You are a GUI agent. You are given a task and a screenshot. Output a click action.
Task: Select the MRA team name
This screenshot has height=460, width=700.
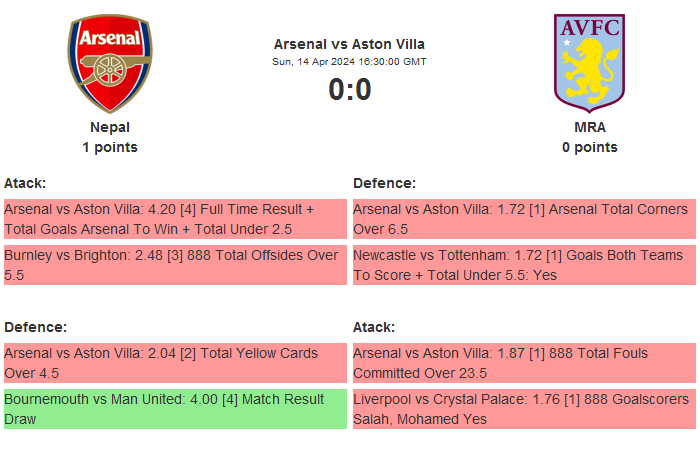[x=590, y=127]
